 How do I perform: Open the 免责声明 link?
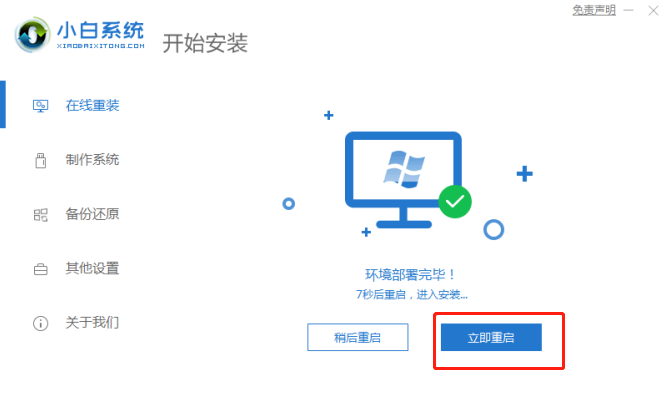pos(594,10)
